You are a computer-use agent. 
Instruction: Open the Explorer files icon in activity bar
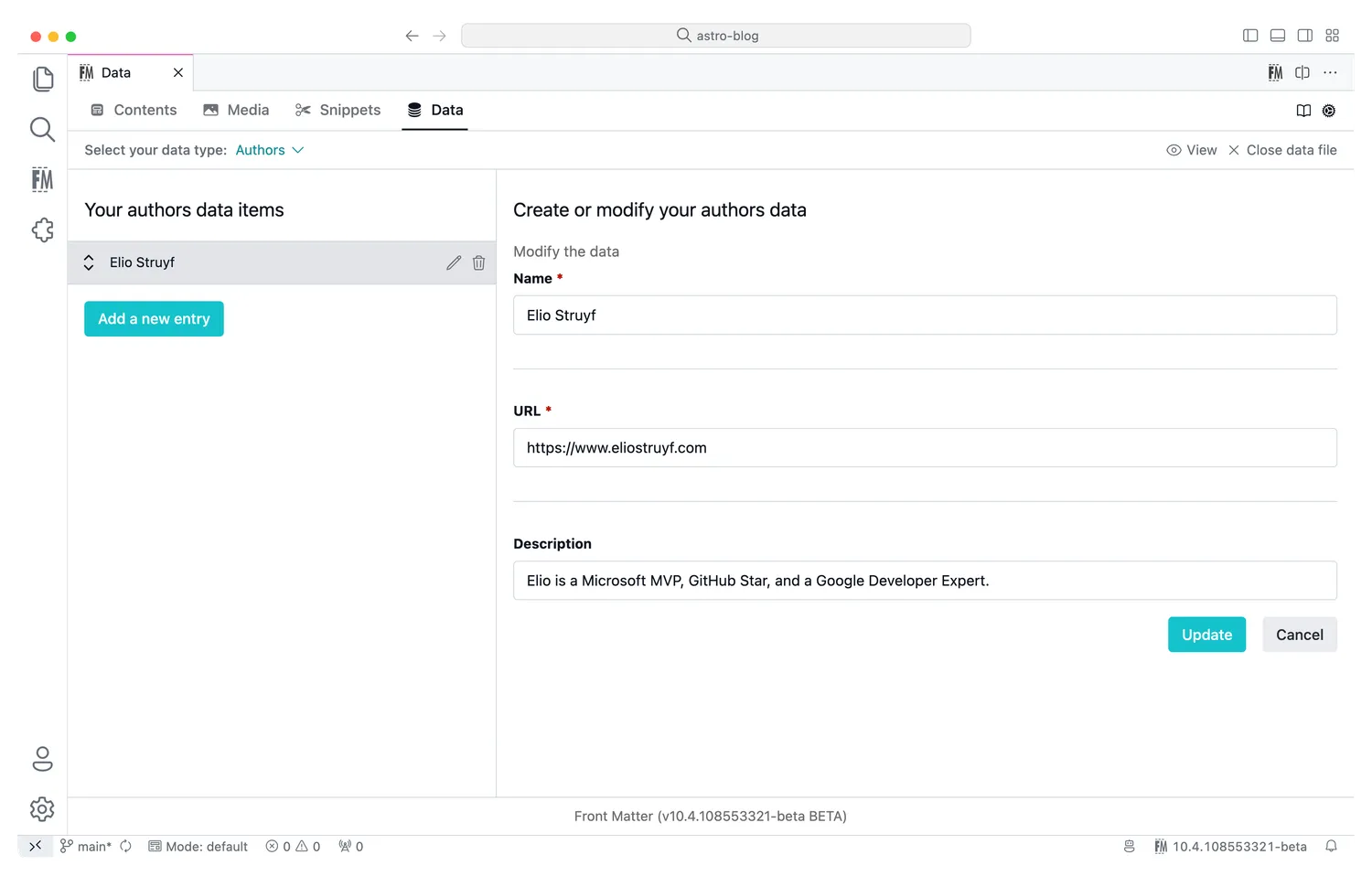pyautogui.click(x=42, y=79)
